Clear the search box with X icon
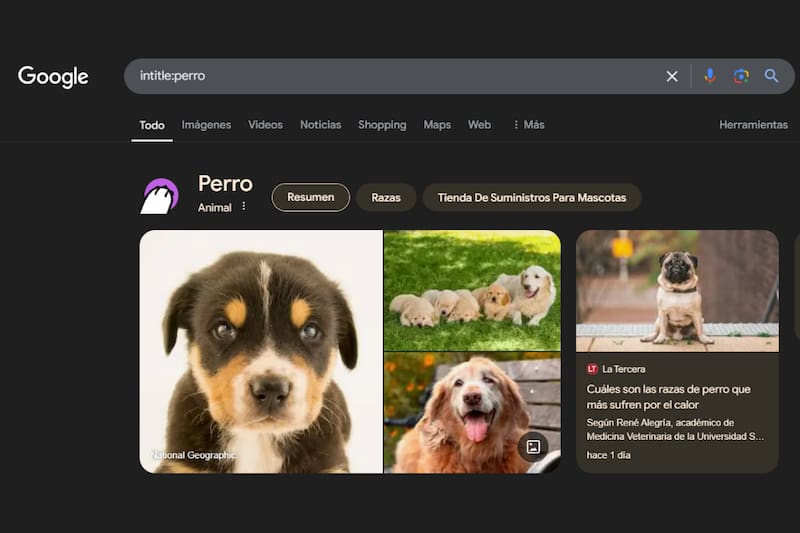 tap(672, 76)
